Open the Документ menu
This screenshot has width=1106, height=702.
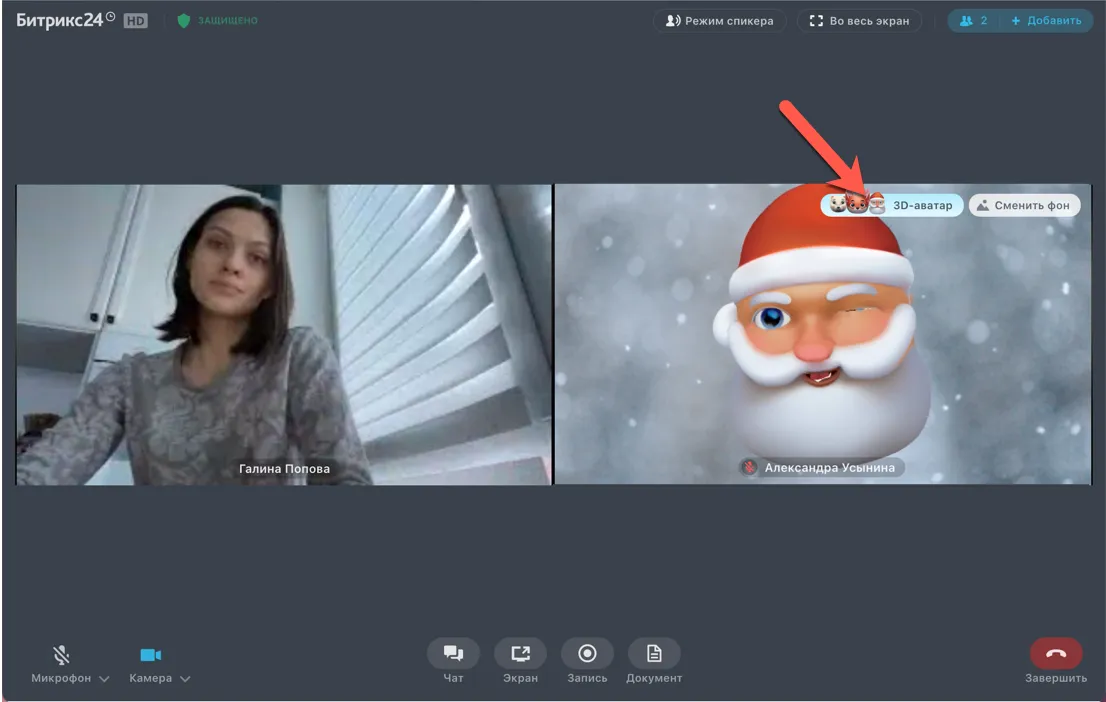(x=654, y=653)
